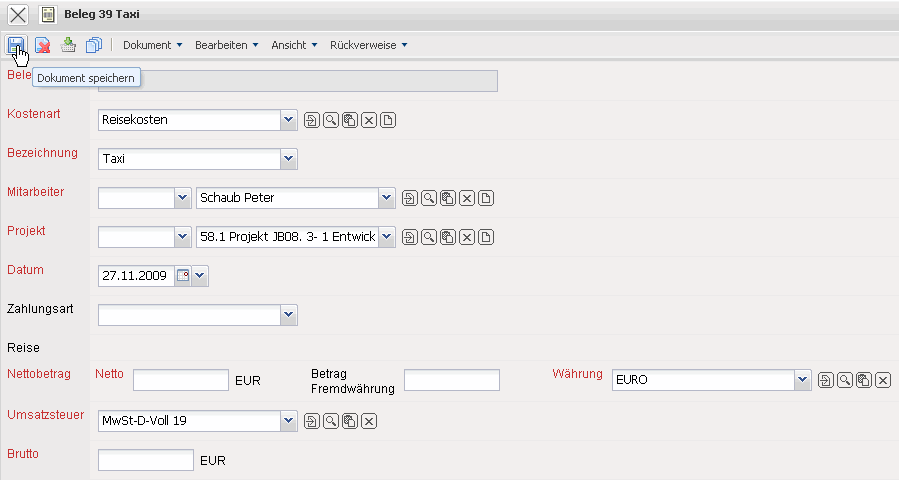Click the delete document red X icon
Screen dimensions: 899x480
tap(42, 45)
